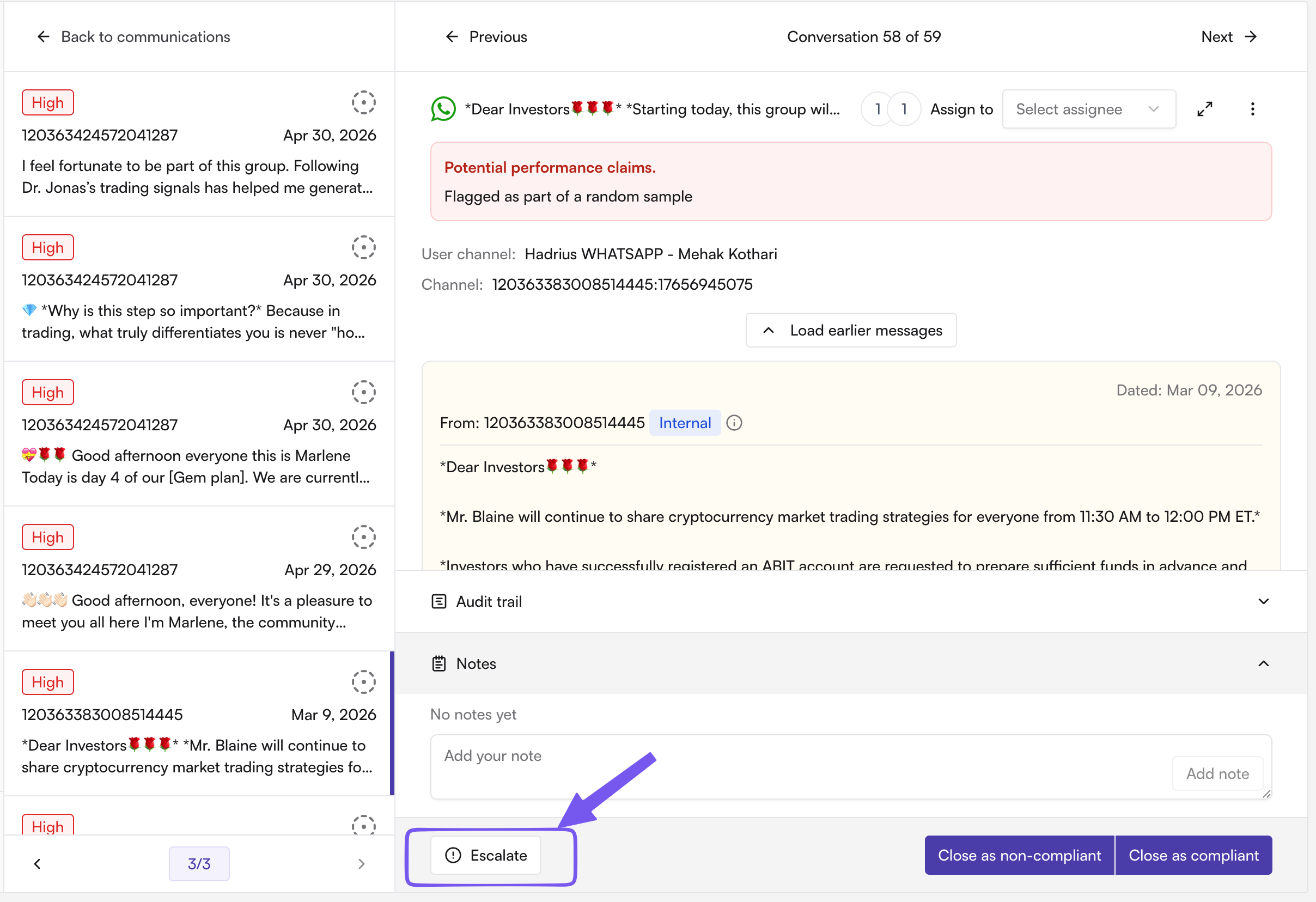Open the Select assignee dropdown
The width and height of the screenshot is (1316, 902).
click(x=1088, y=109)
